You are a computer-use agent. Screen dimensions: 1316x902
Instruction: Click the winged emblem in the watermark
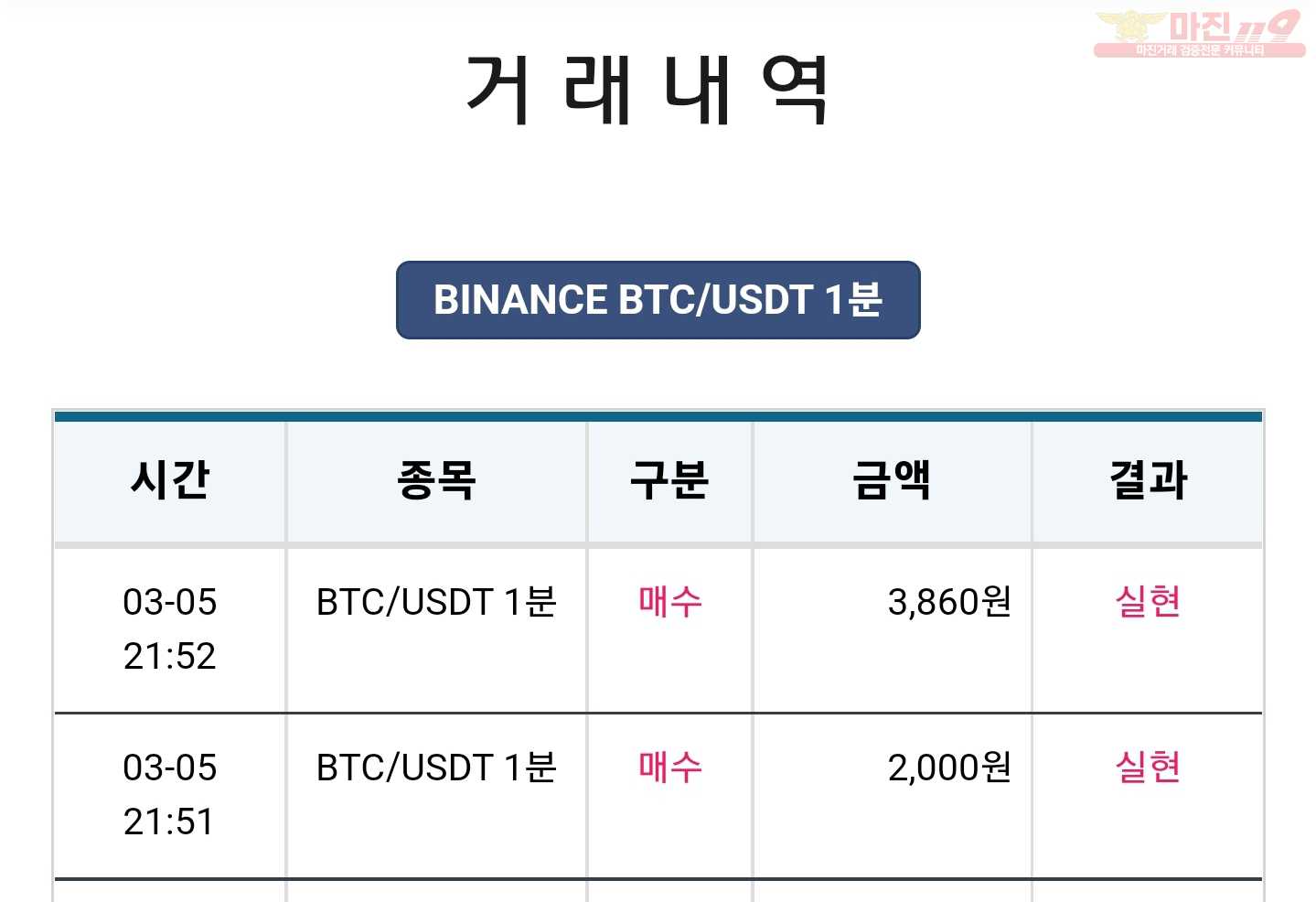tap(1130, 27)
